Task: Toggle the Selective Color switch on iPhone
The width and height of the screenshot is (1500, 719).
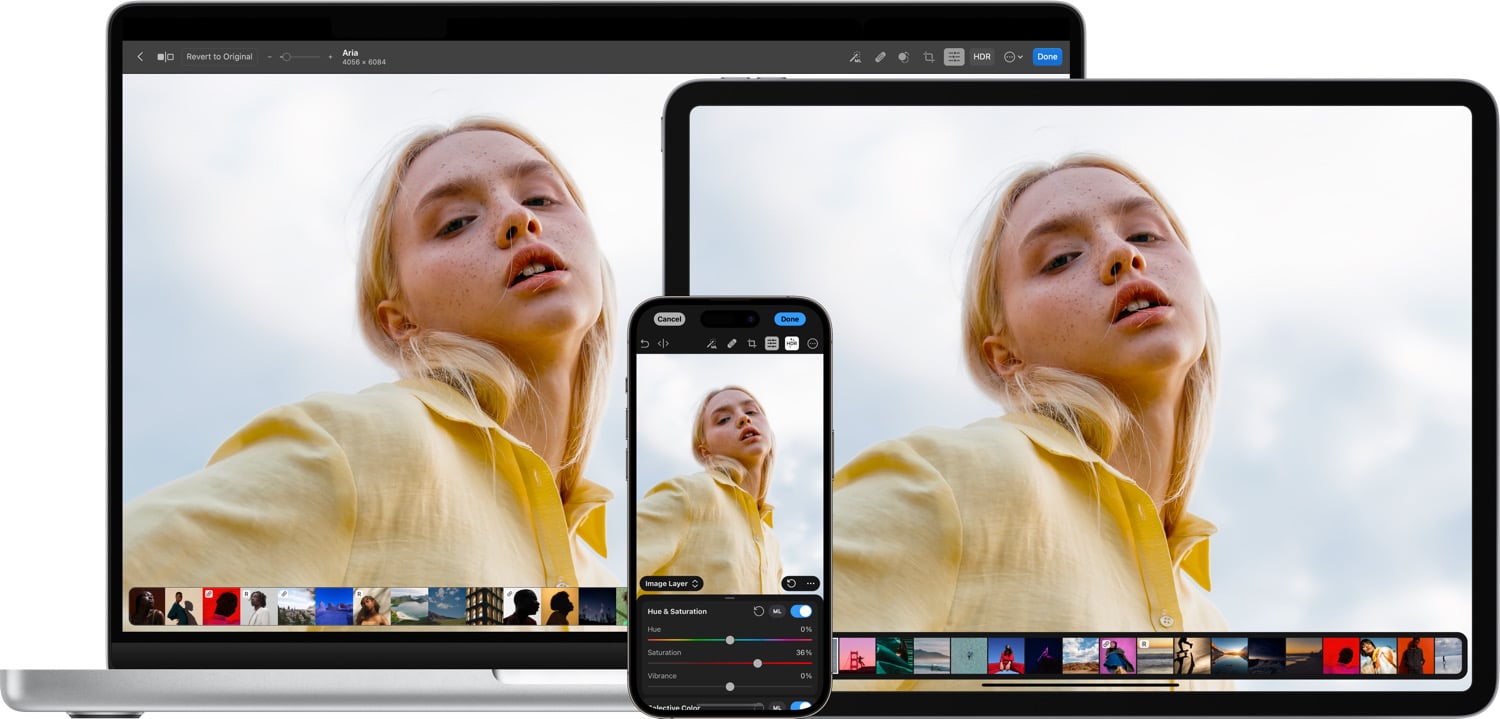Action: [x=801, y=707]
